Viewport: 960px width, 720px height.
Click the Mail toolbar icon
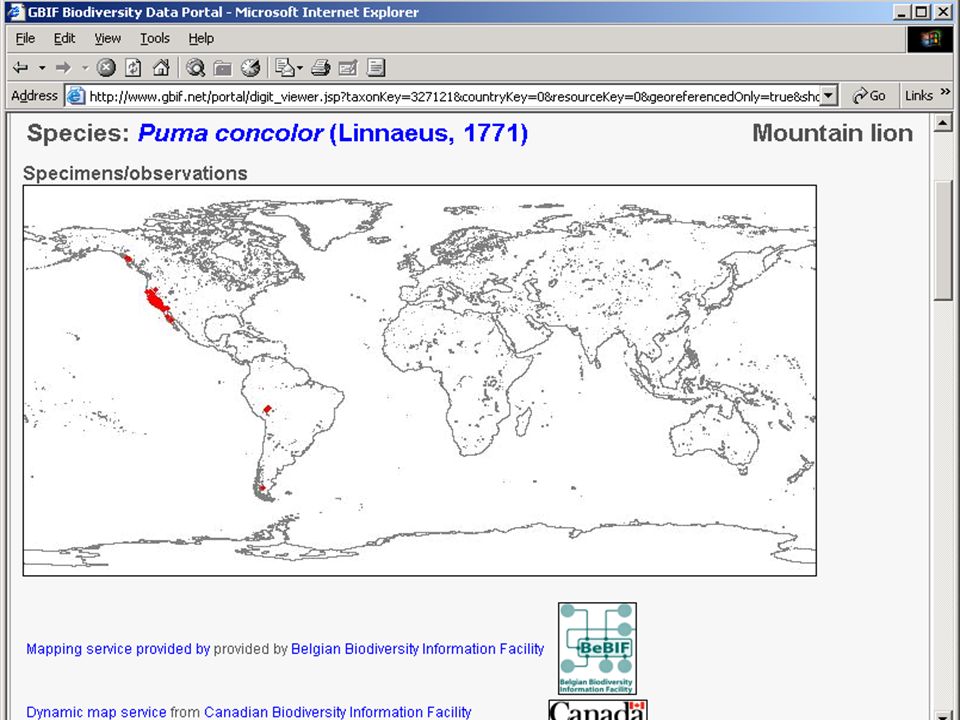285,67
